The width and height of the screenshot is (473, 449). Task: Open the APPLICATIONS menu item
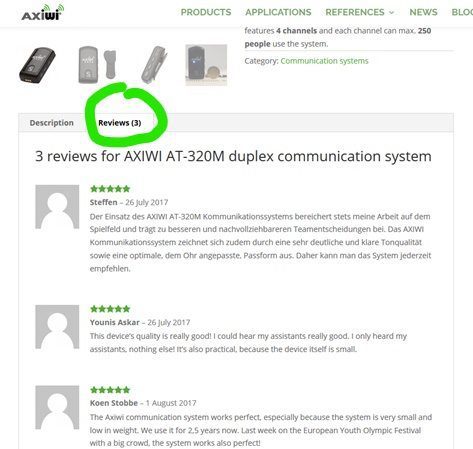(278, 12)
